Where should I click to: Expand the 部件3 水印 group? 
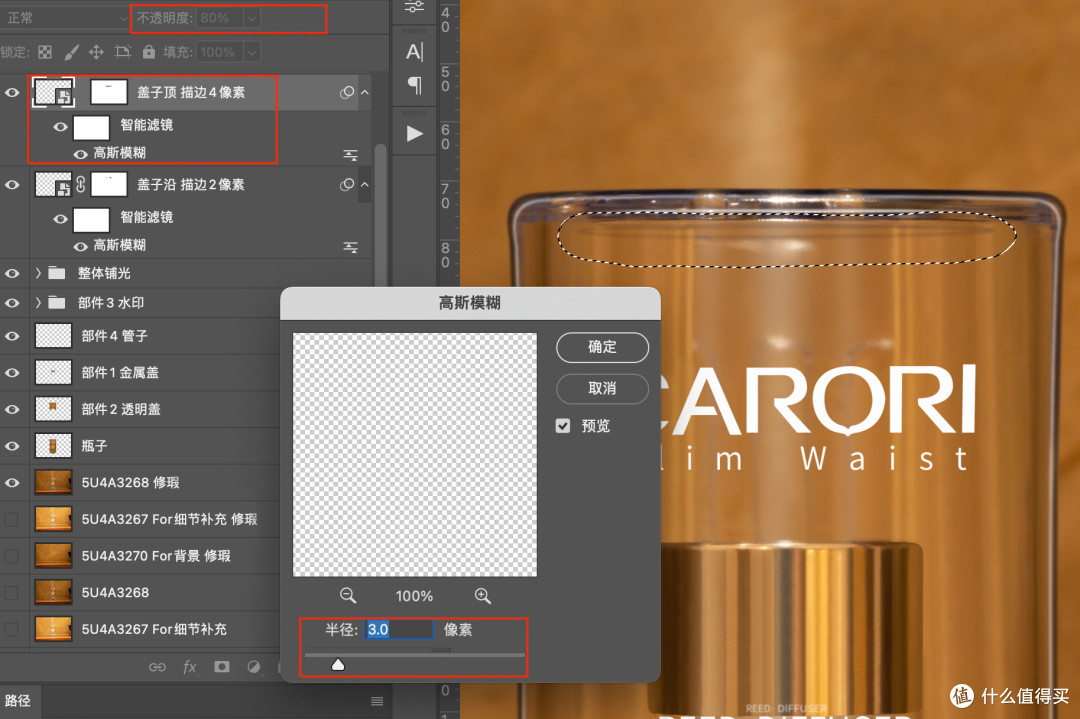click(39, 303)
